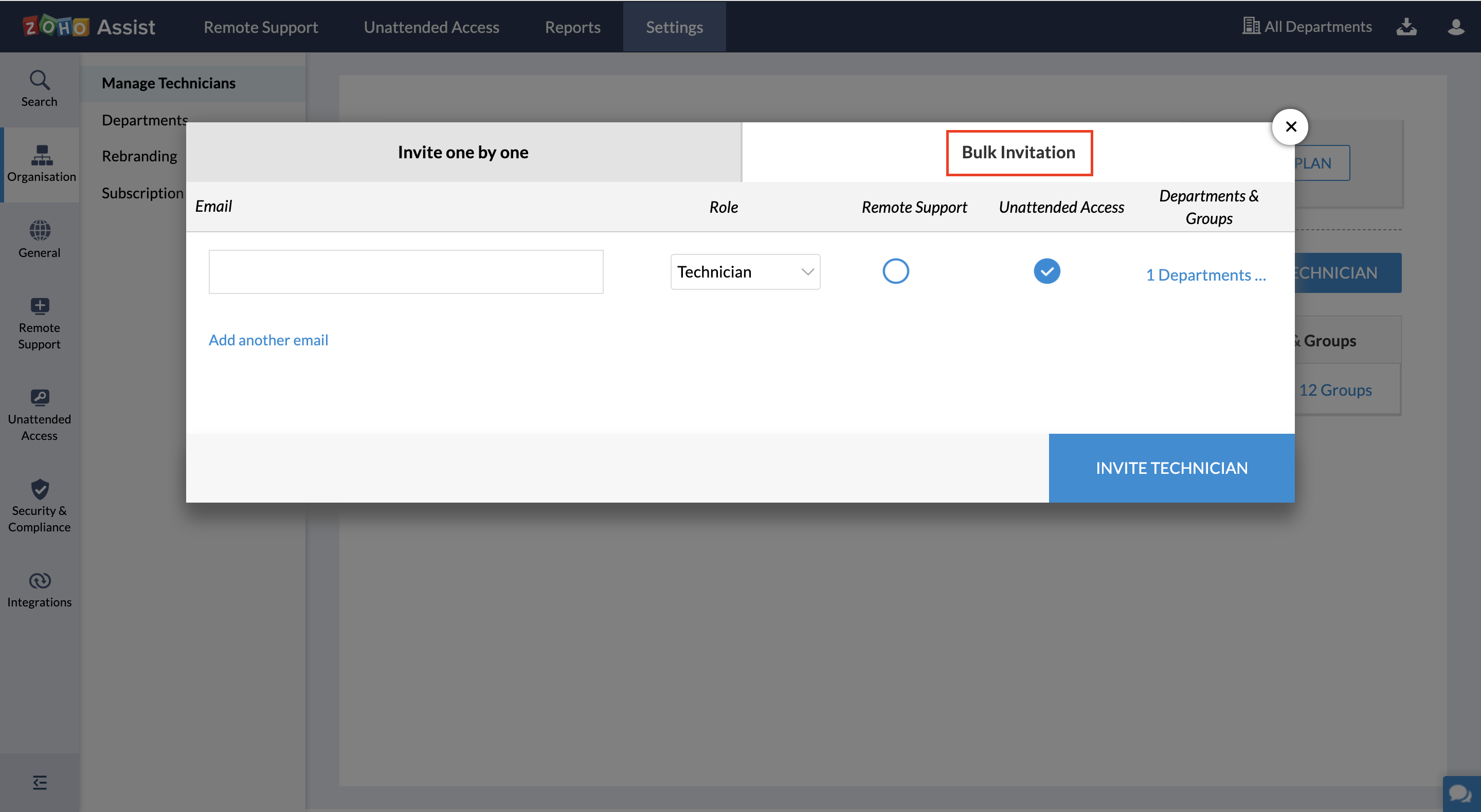Click the email input field
Viewport: 1481px width, 812px height.
pos(405,272)
